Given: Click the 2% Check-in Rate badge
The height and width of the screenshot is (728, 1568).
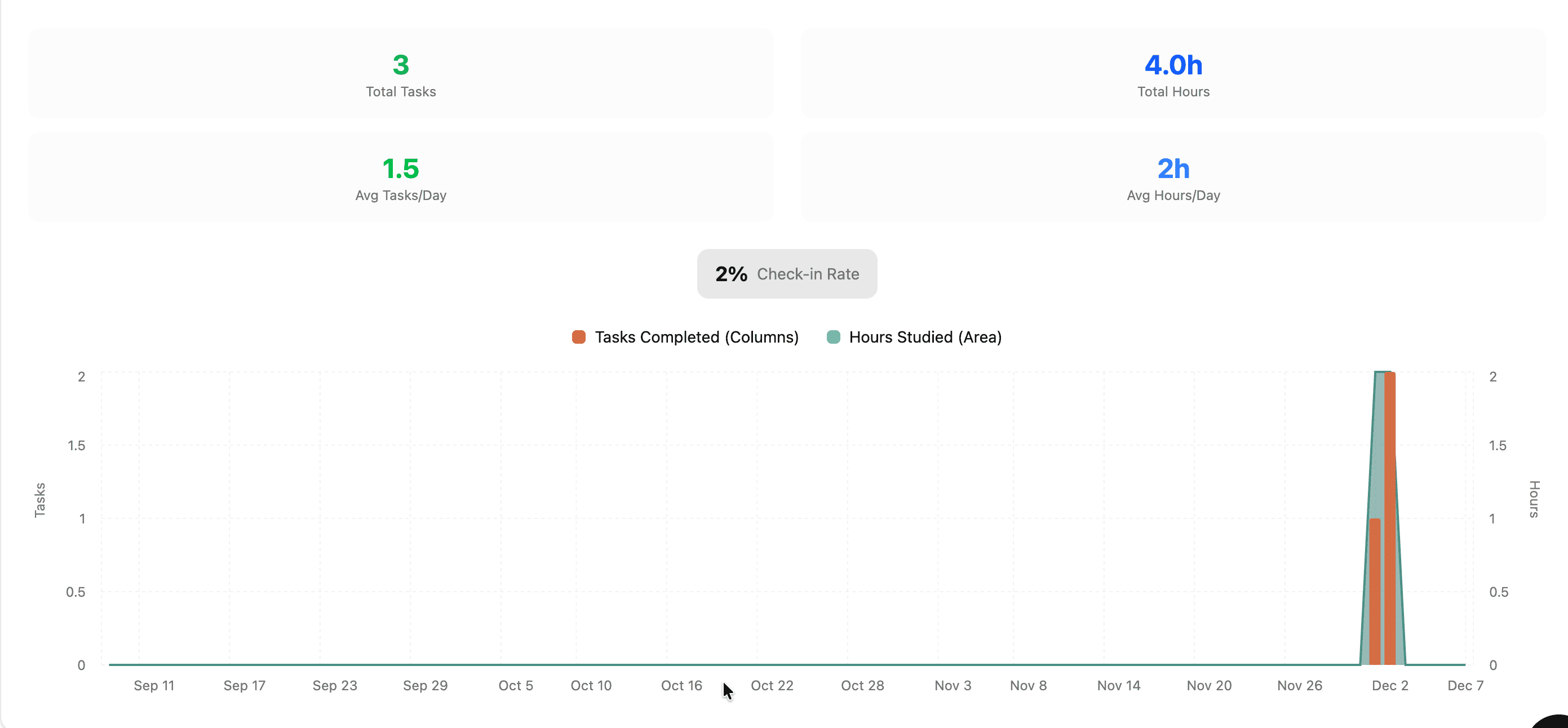Looking at the screenshot, I should pyautogui.click(x=786, y=274).
